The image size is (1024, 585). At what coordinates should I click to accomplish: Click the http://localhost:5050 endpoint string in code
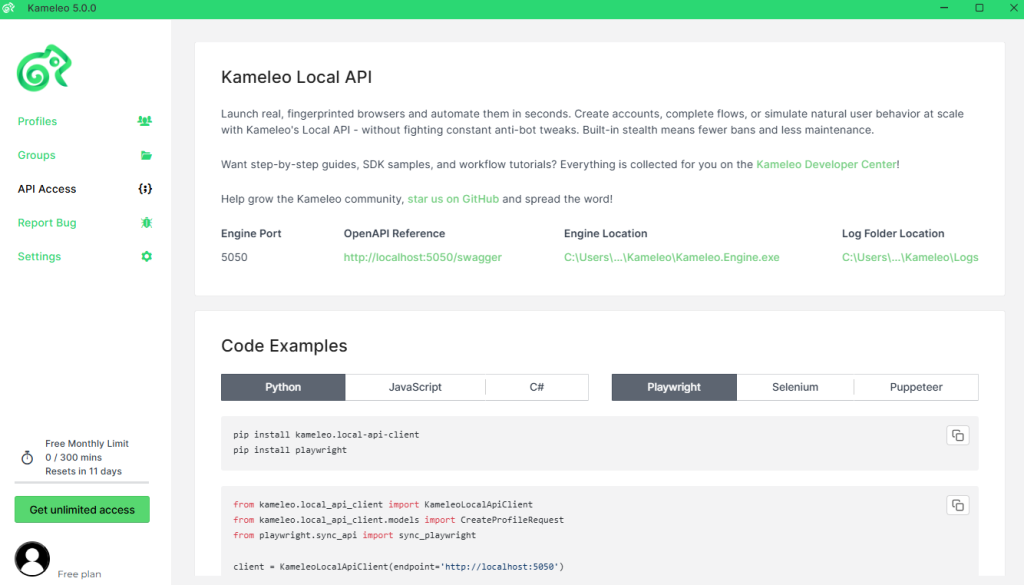(x=500, y=567)
